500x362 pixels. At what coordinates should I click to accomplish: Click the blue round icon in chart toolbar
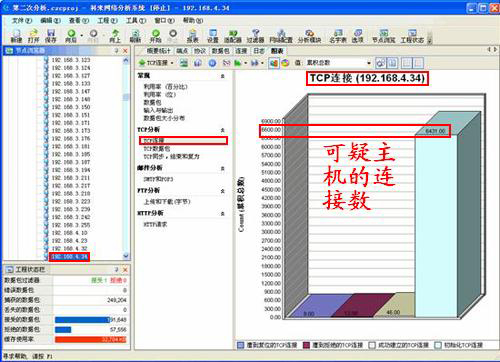[x=212, y=63]
